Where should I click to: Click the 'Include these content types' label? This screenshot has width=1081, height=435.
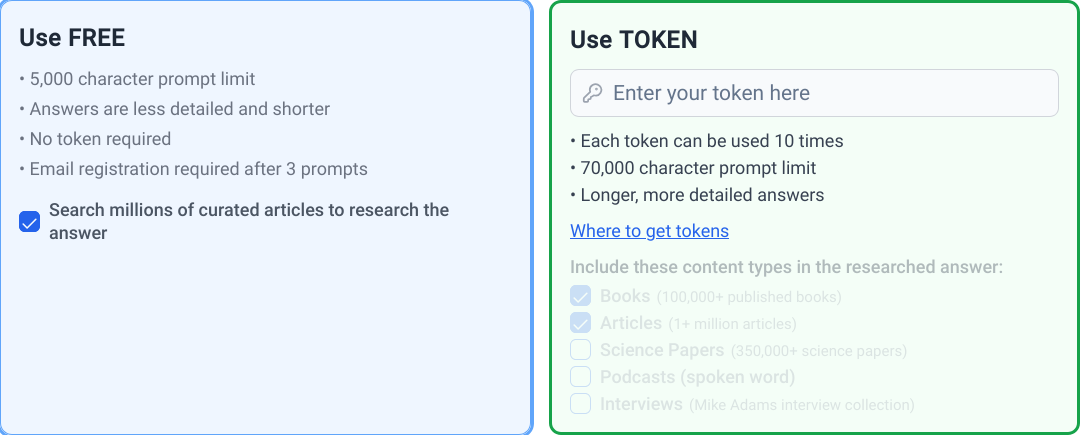(786, 267)
